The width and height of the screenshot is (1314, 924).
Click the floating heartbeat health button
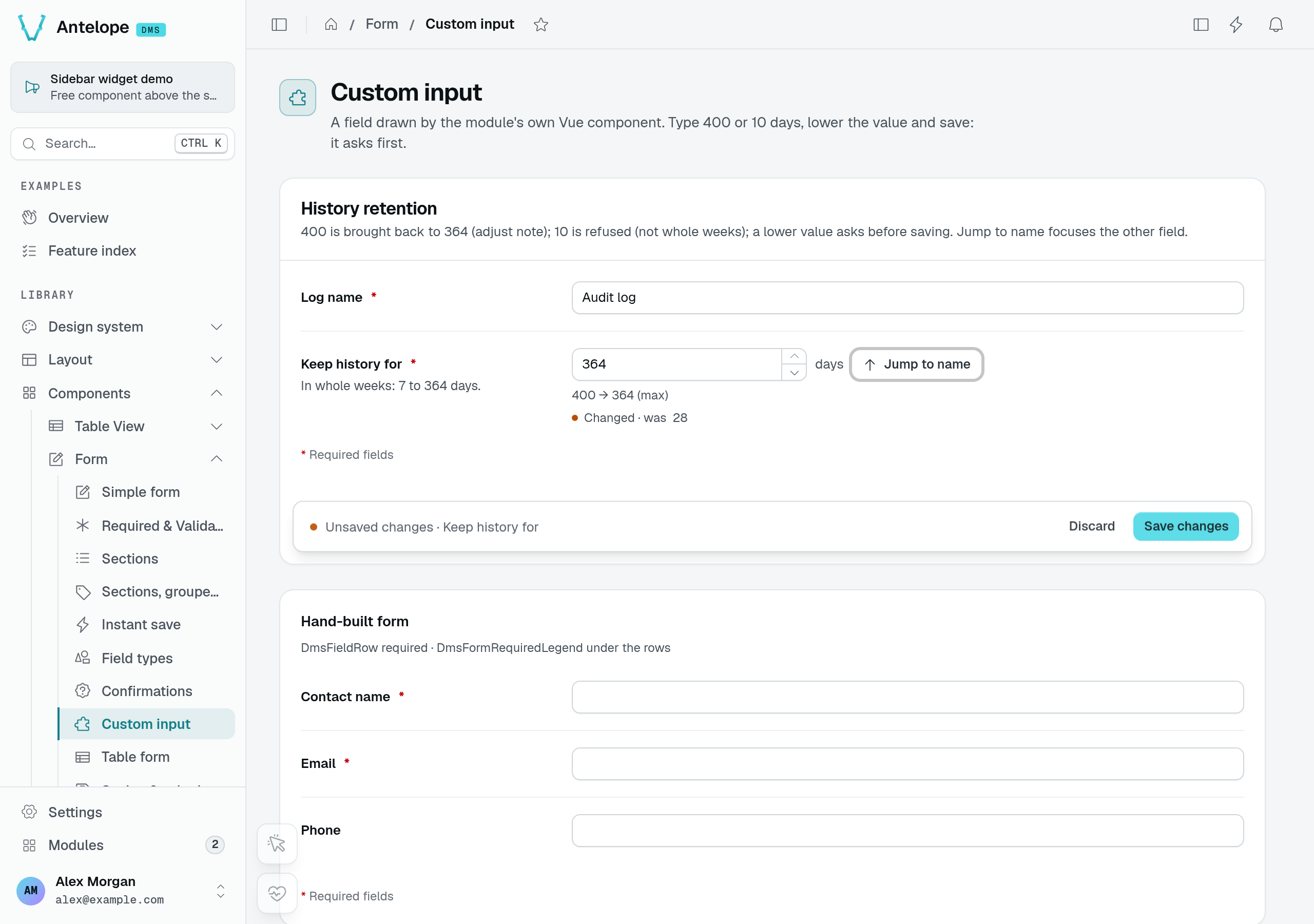point(277,893)
